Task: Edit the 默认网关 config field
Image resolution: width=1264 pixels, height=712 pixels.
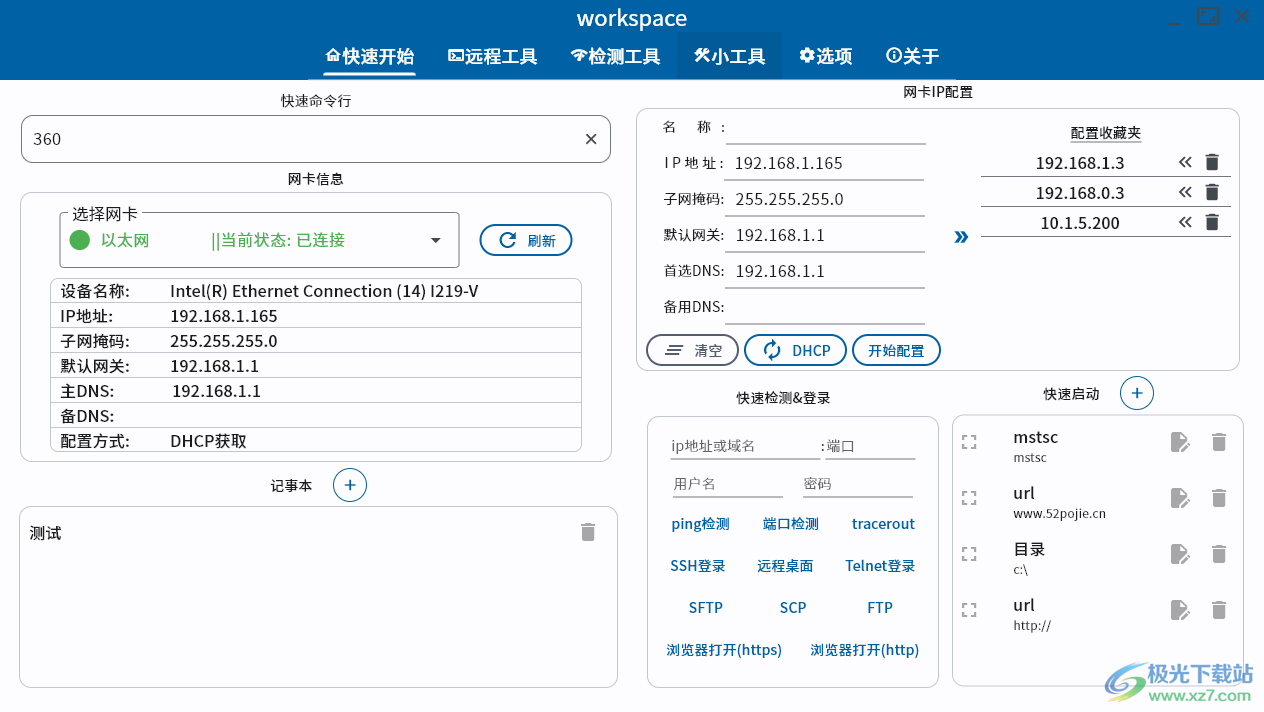Action: click(826, 235)
